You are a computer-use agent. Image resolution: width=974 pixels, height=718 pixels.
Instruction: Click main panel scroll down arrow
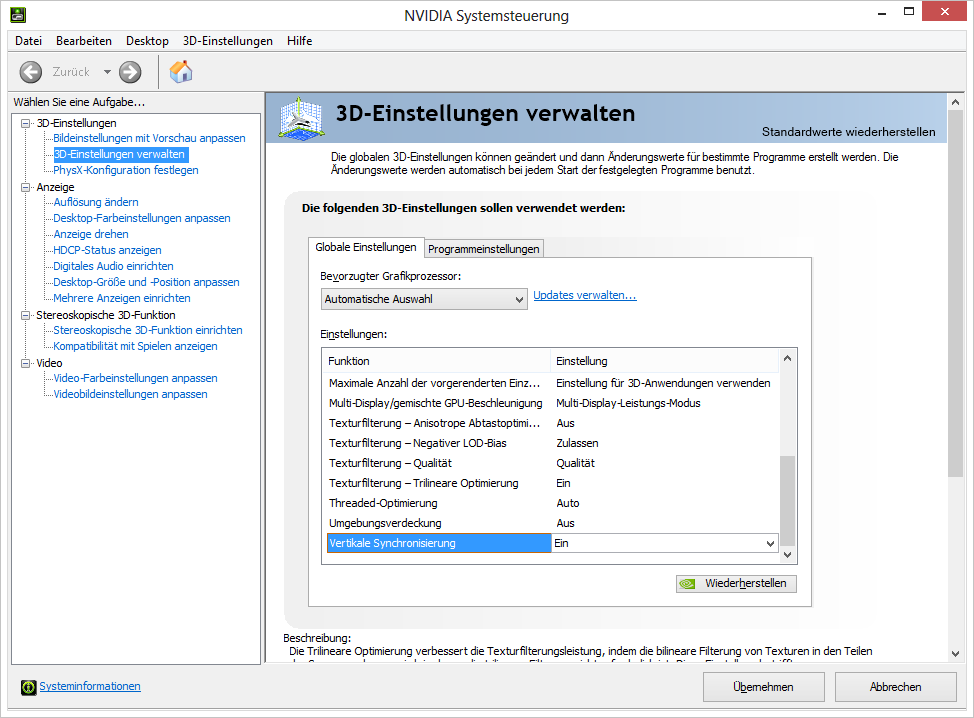coord(955,653)
